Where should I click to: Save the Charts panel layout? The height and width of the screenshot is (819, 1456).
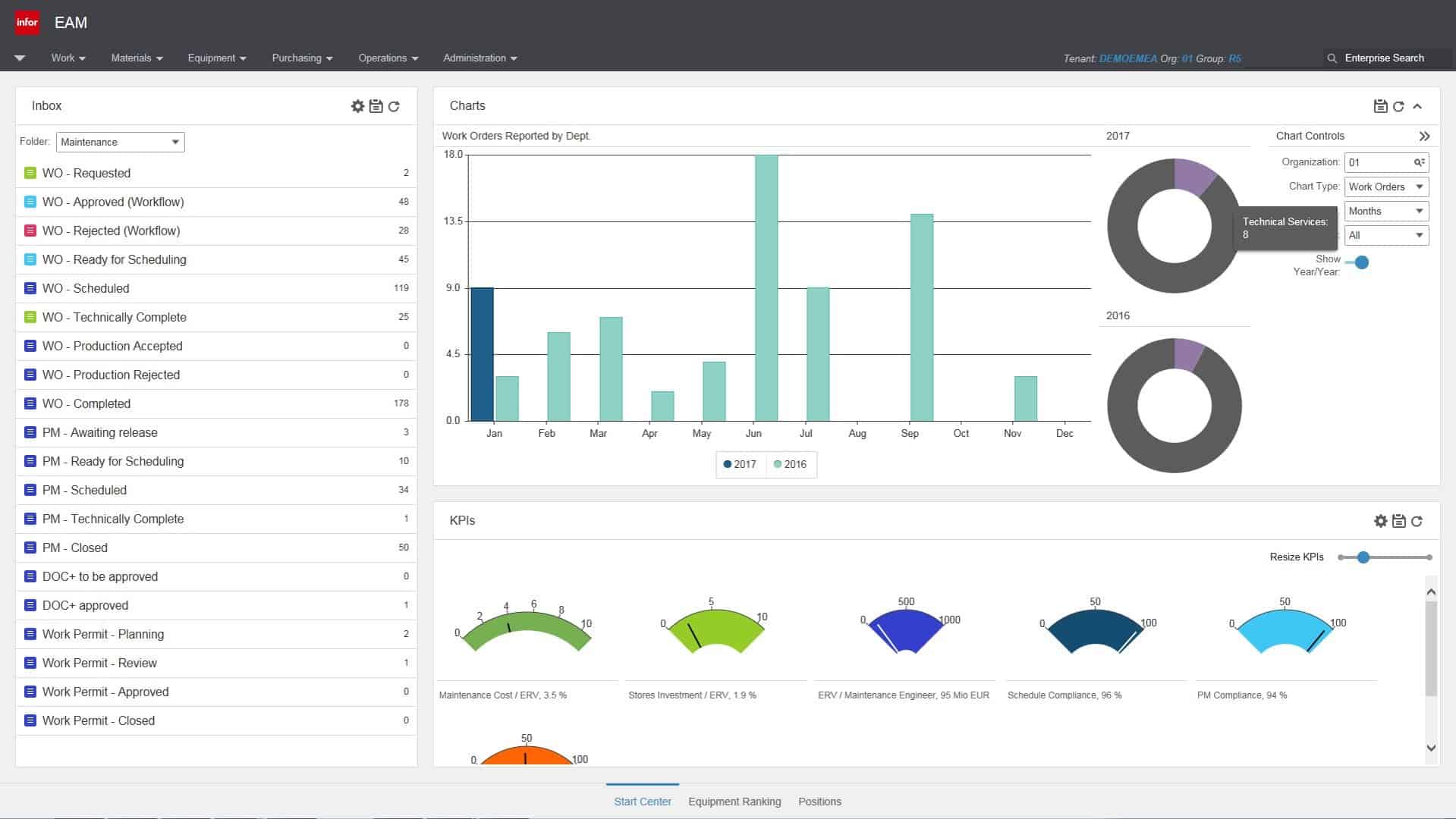pos(1380,106)
